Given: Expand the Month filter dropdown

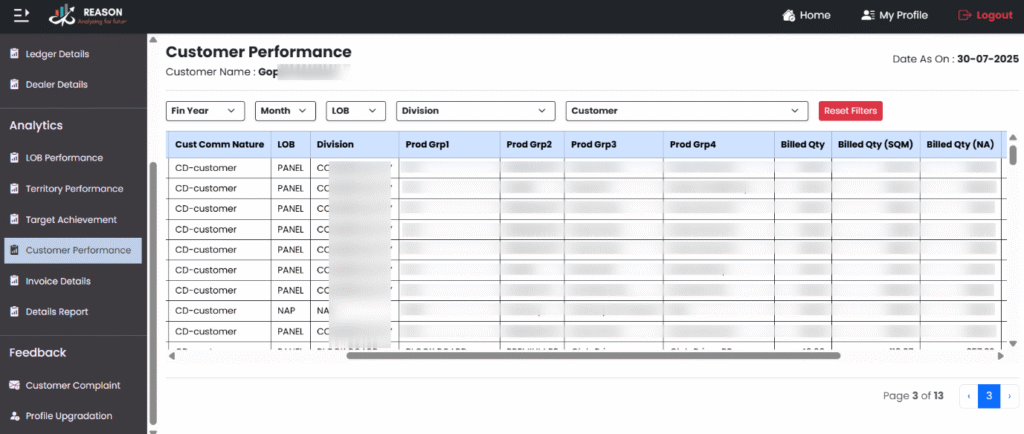Looking at the screenshot, I should click(285, 111).
